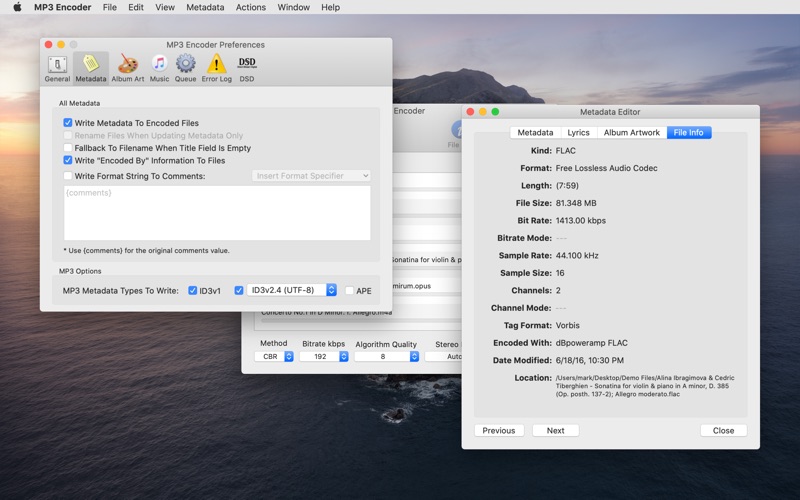Open Album Art preferences pane
Screen dimensions: 800x500
[128, 68]
